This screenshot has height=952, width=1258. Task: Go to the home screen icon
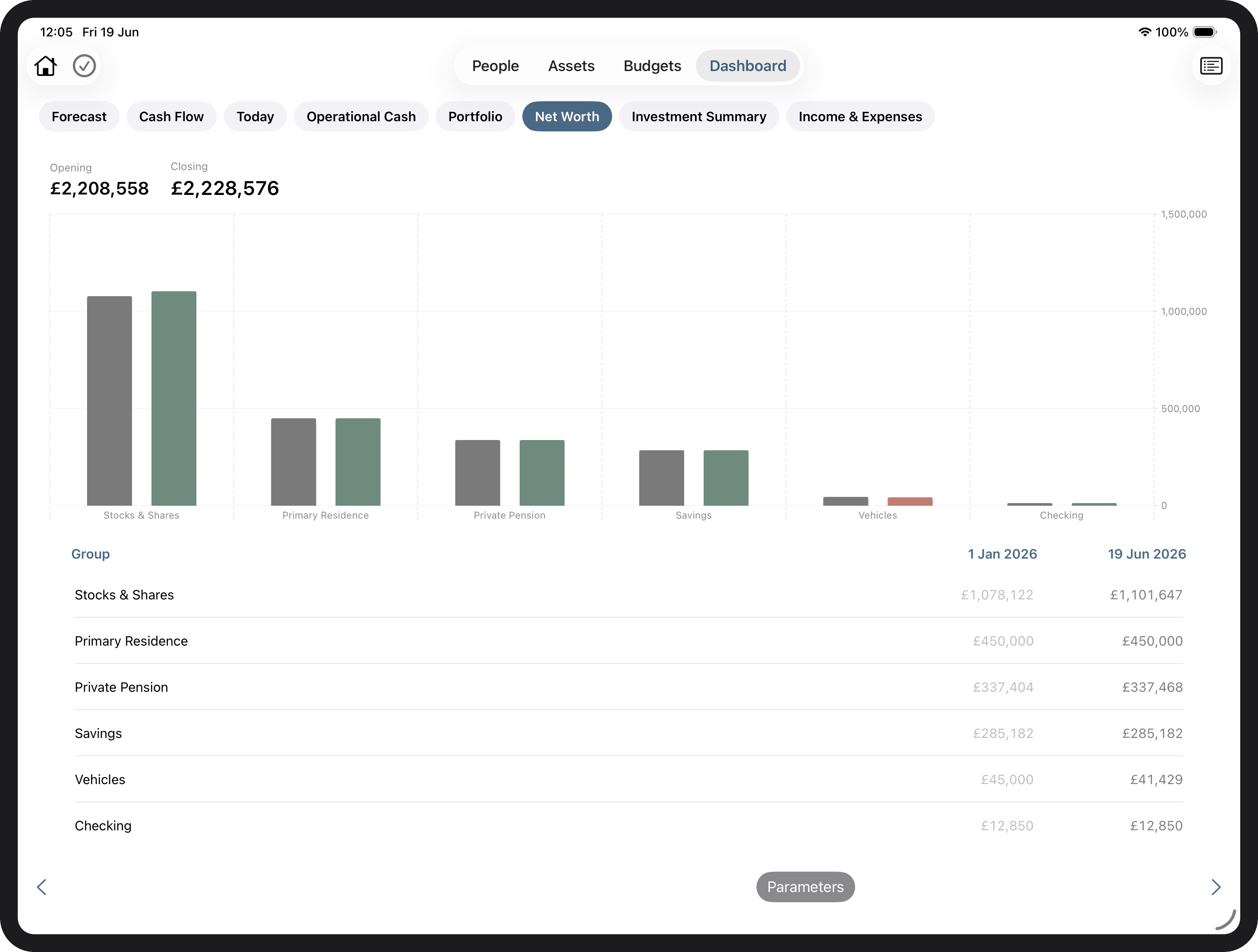coord(45,66)
